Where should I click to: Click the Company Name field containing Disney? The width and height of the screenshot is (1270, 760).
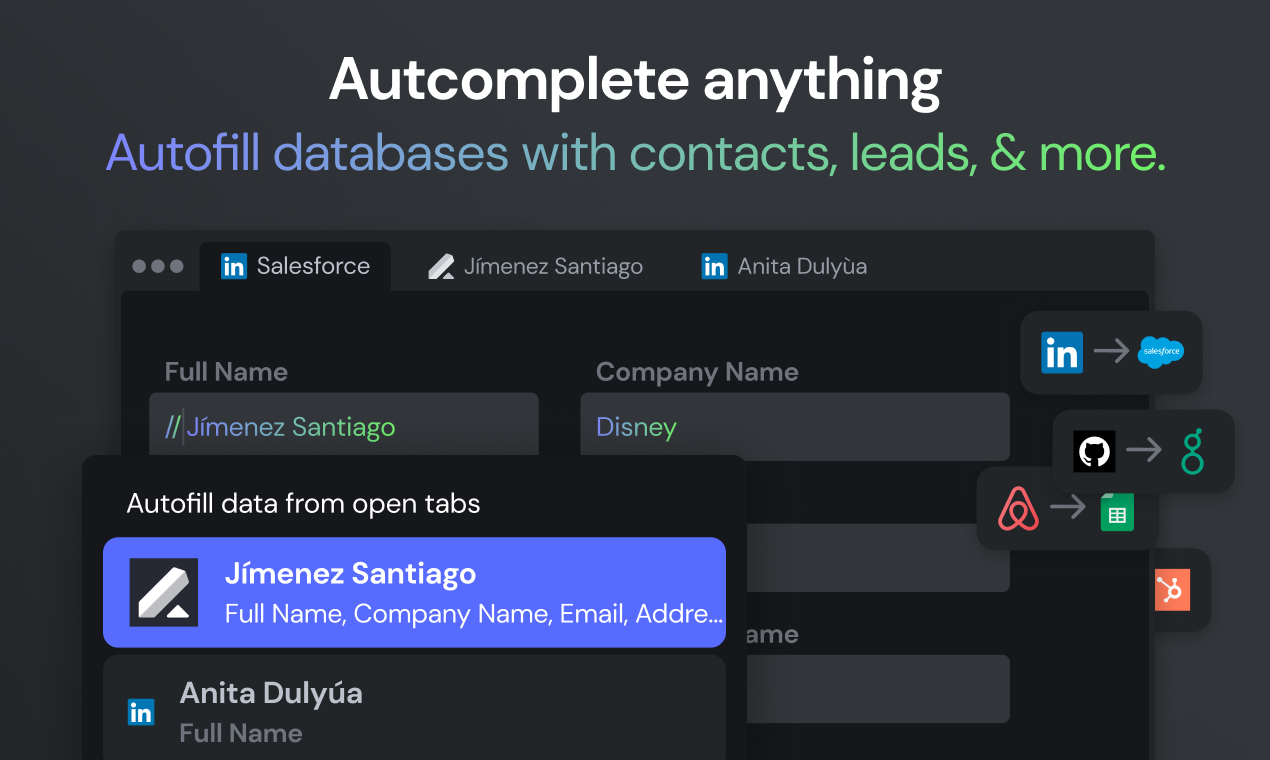point(795,427)
